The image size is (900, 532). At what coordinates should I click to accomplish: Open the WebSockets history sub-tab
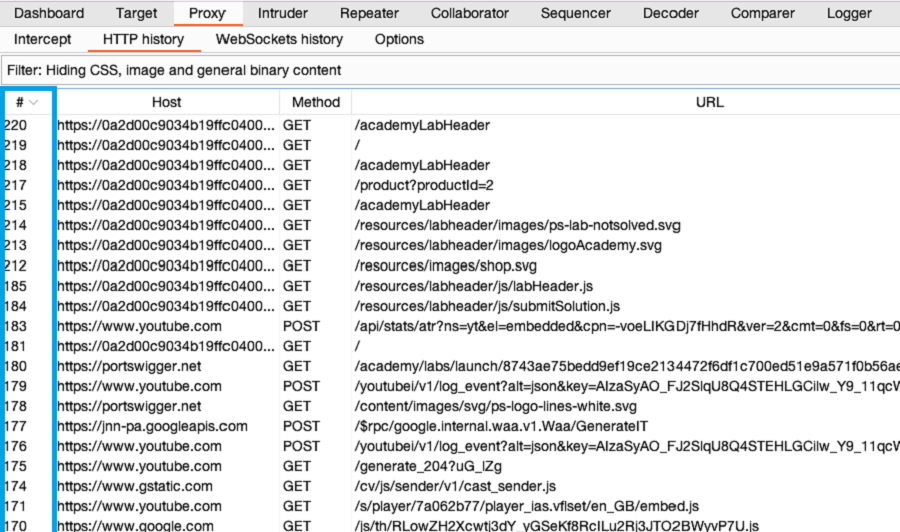click(x=279, y=40)
